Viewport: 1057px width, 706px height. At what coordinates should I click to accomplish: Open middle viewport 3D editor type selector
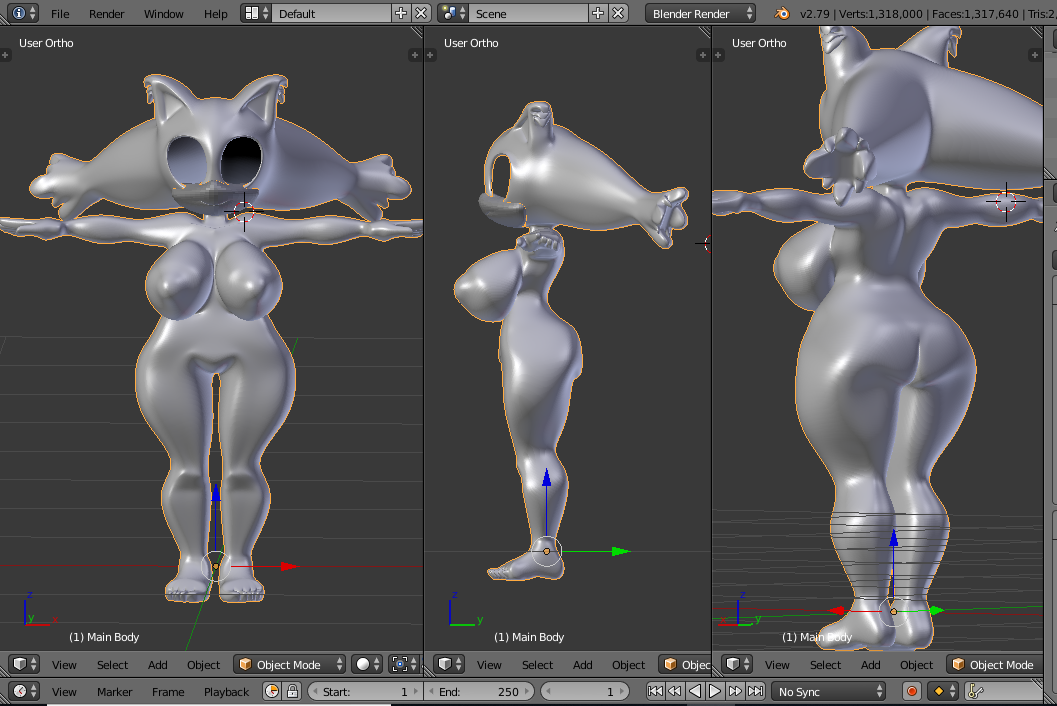(449, 664)
